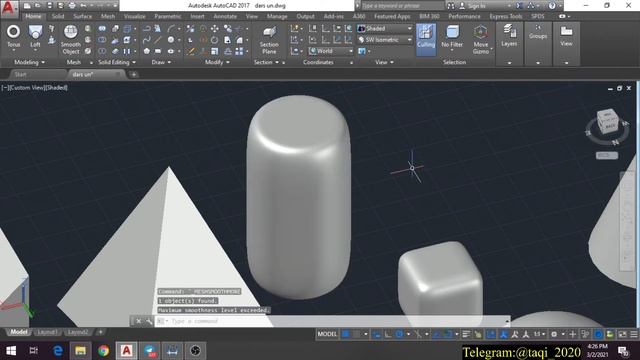The height and width of the screenshot is (360, 640).
Task: Click the Help question mark icon
Action: tap(552, 6)
